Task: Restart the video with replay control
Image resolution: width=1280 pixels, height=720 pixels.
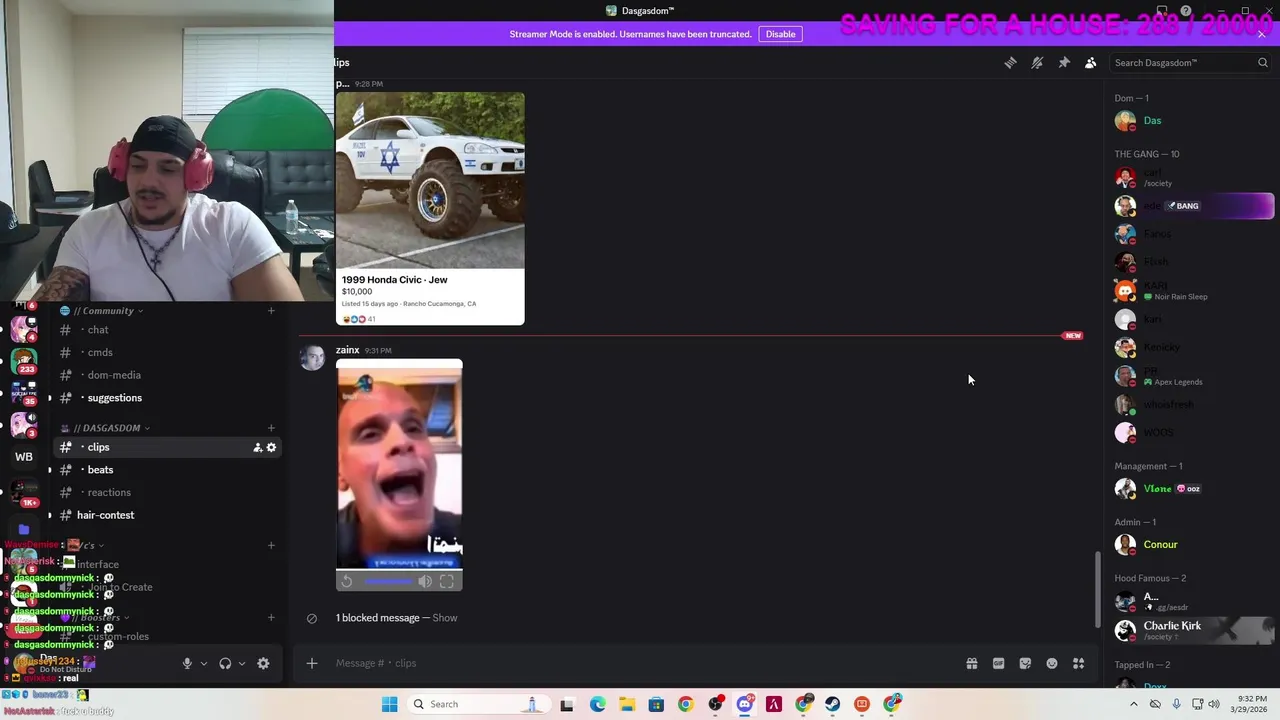Action: pos(347,581)
